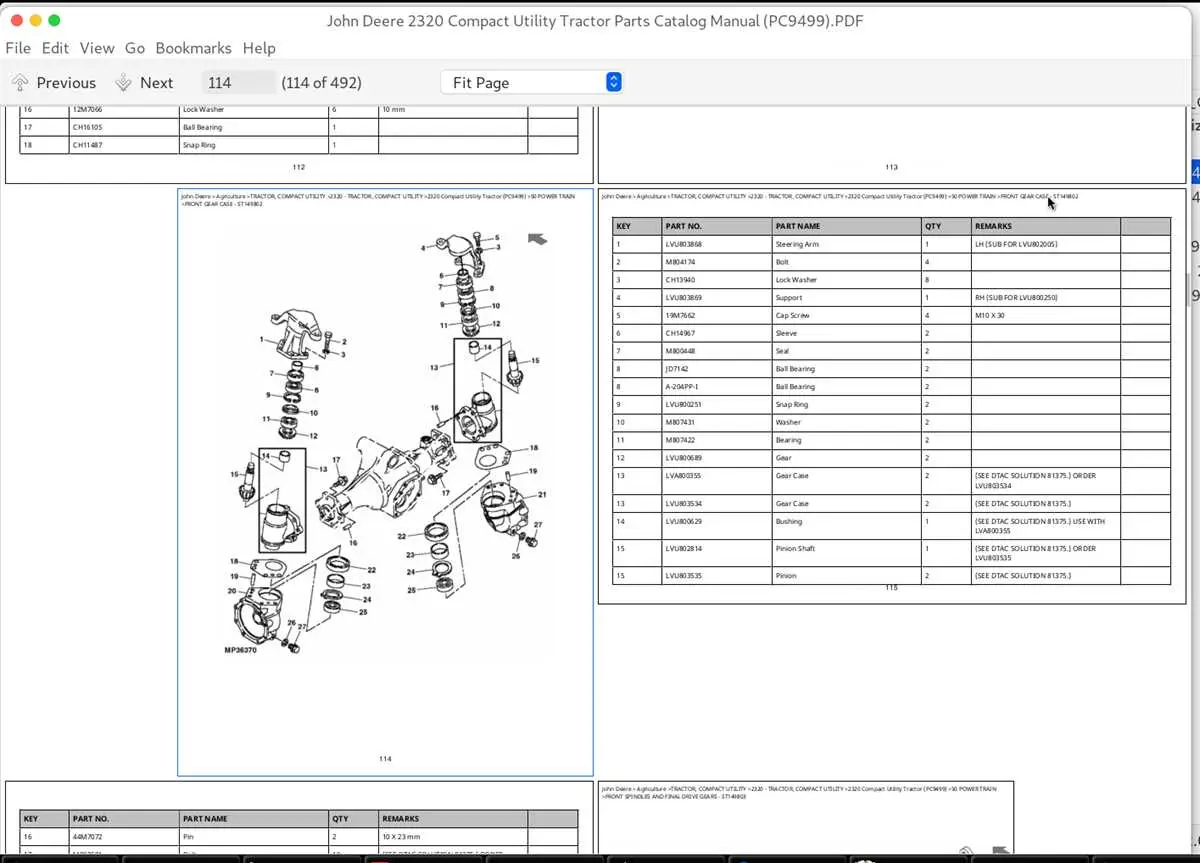Click the REMARKS header on page 115

(994, 227)
